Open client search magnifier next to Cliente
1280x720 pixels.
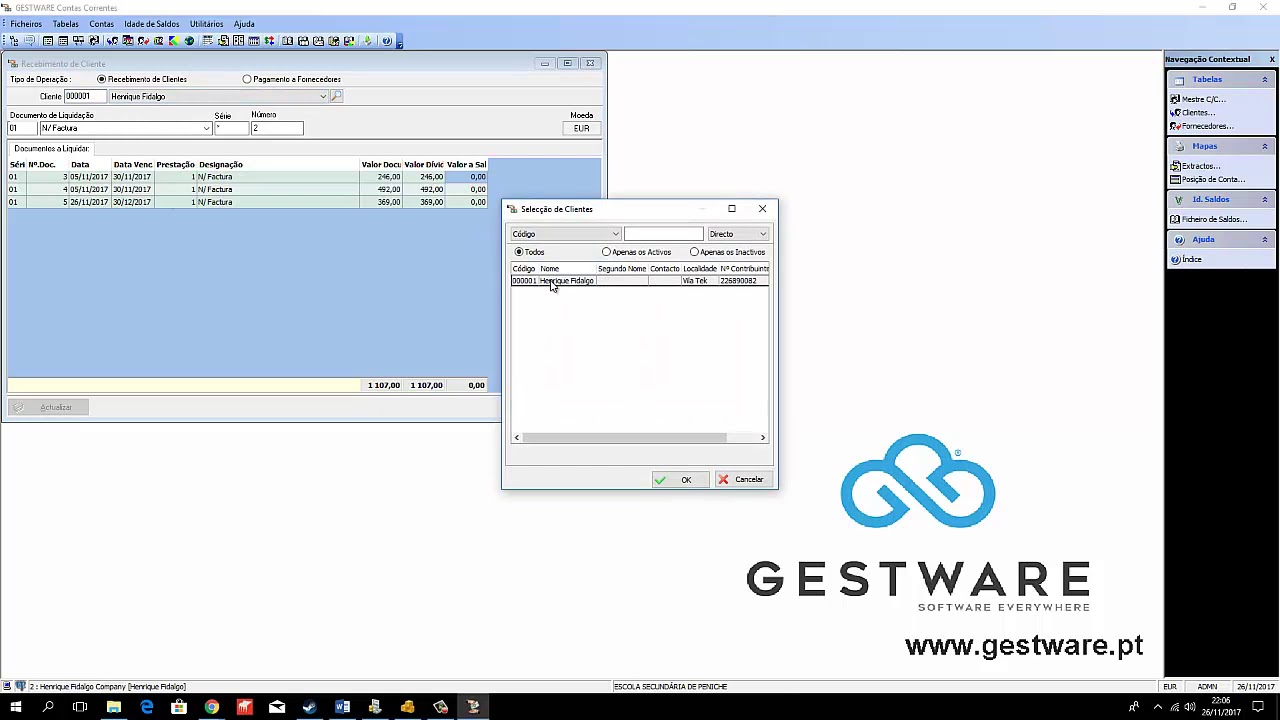coord(336,97)
